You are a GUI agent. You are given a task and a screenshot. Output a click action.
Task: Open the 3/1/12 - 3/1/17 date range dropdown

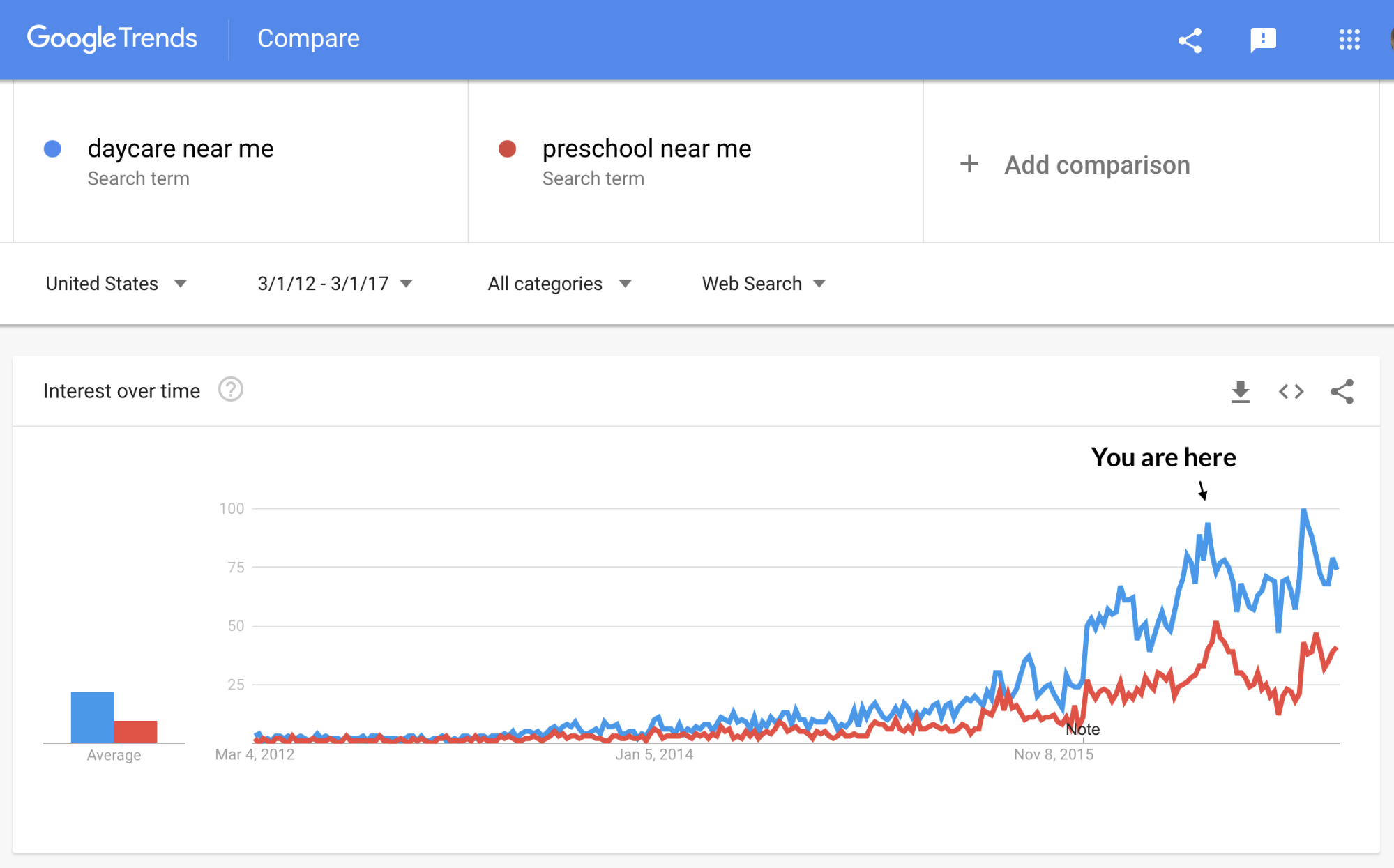(x=335, y=284)
